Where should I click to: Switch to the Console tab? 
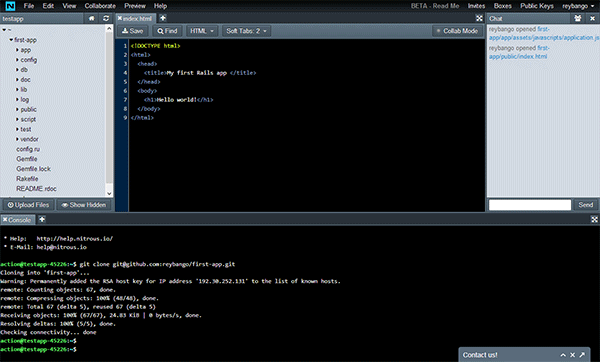(20, 220)
